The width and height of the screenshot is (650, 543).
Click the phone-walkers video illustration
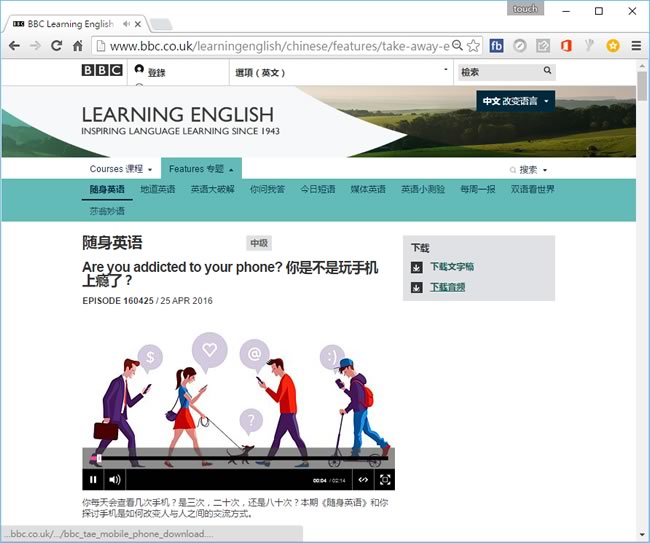pyautogui.click(x=238, y=398)
